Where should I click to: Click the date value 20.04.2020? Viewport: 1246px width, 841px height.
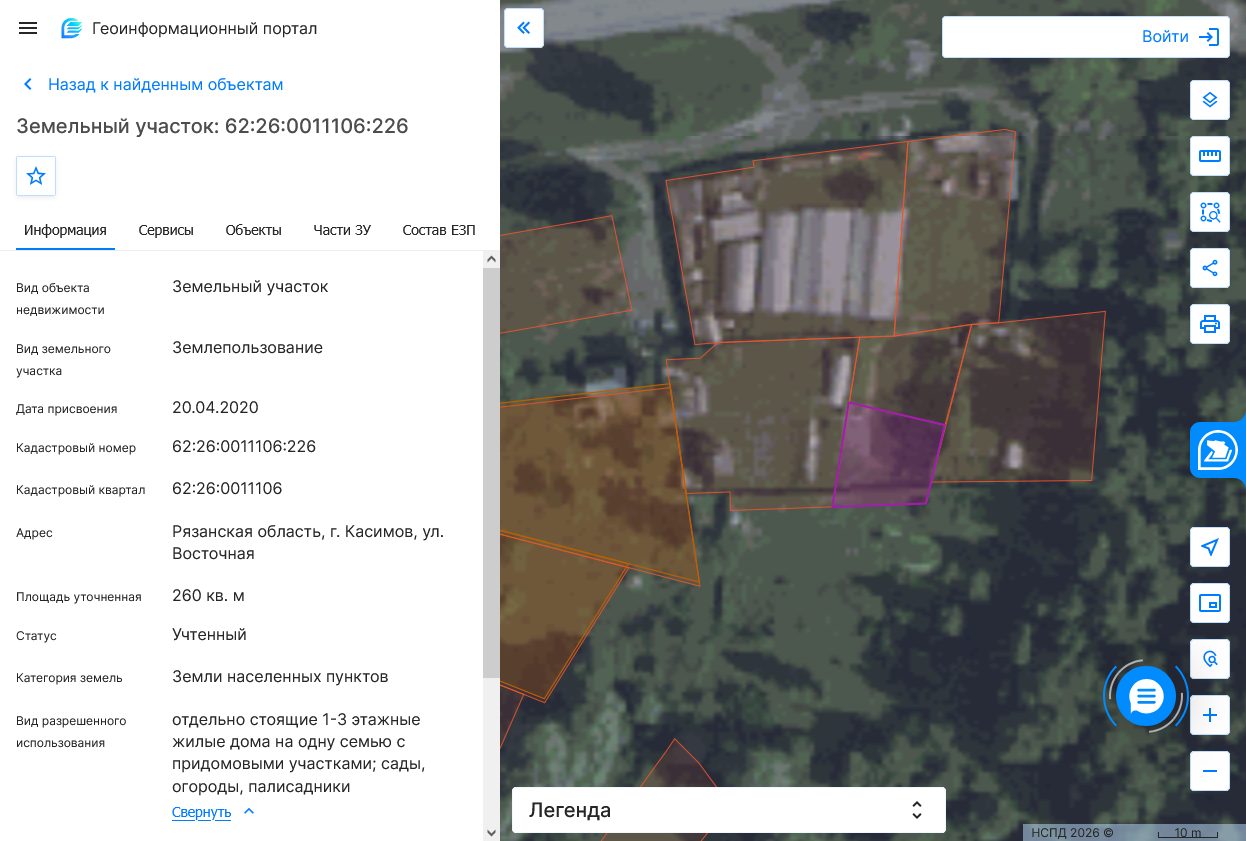point(215,408)
